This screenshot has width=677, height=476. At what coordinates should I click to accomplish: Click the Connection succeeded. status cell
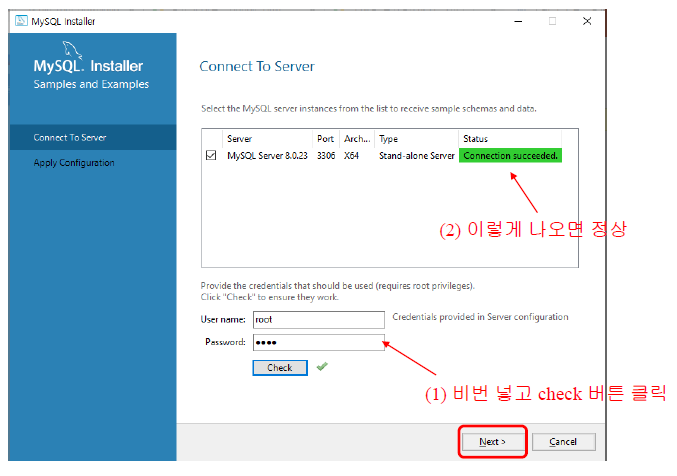(x=510, y=155)
